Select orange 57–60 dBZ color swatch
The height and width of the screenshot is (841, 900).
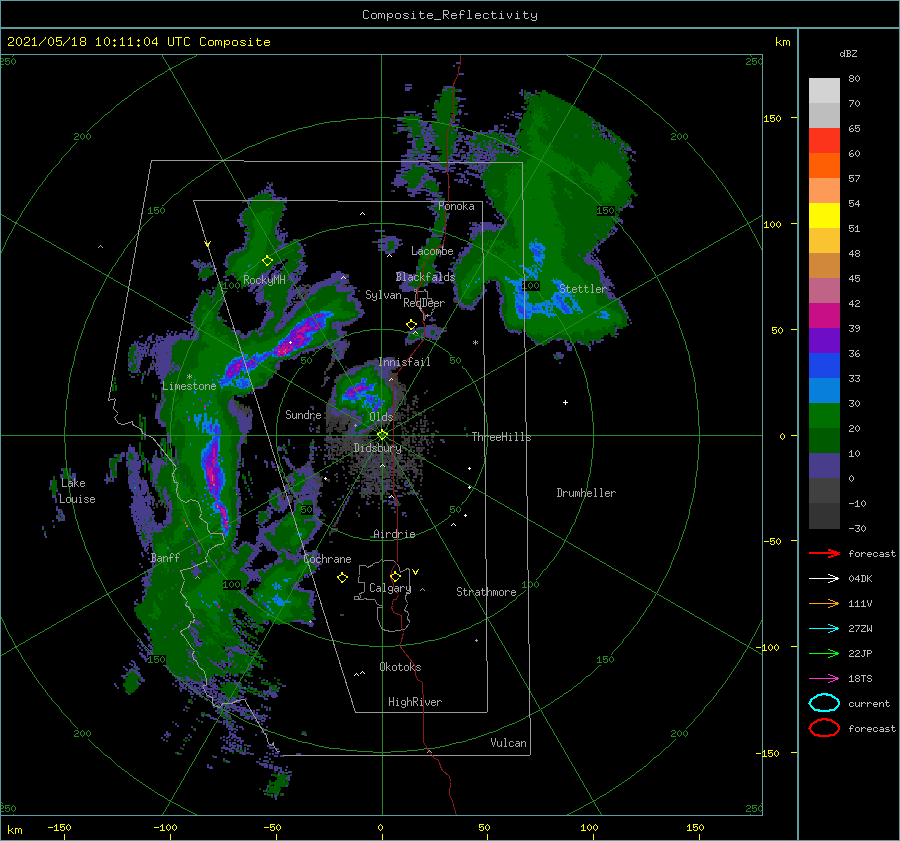(x=824, y=165)
